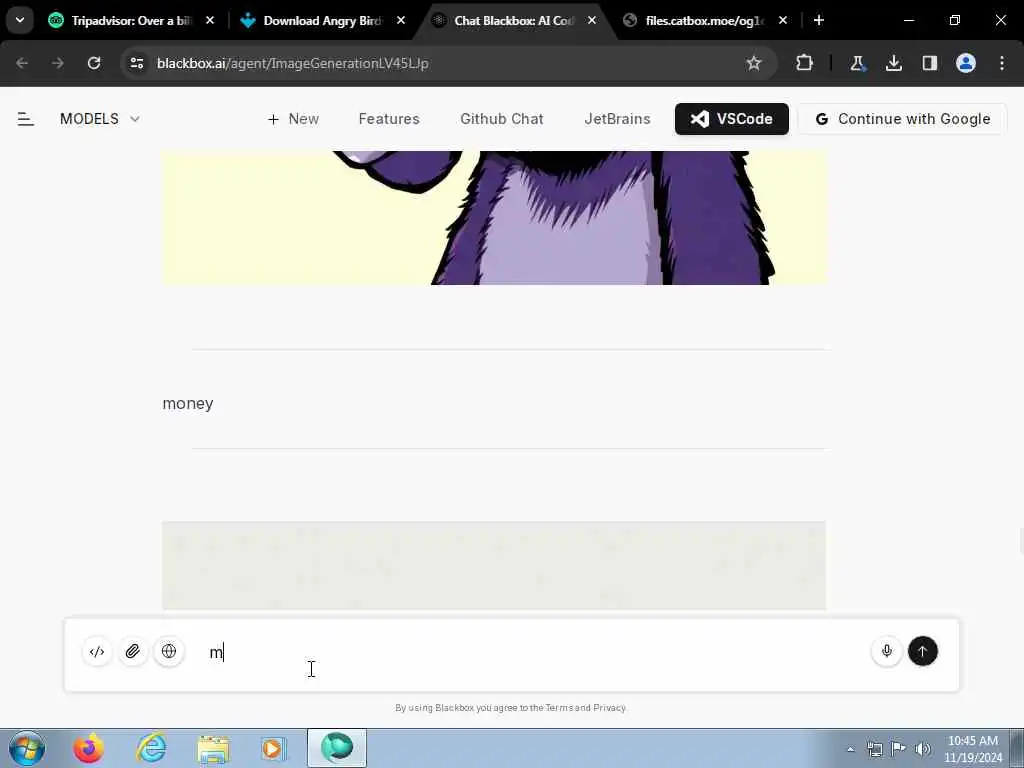Open a new browser tab
Screen dimensions: 1024x768
click(819, 21)
